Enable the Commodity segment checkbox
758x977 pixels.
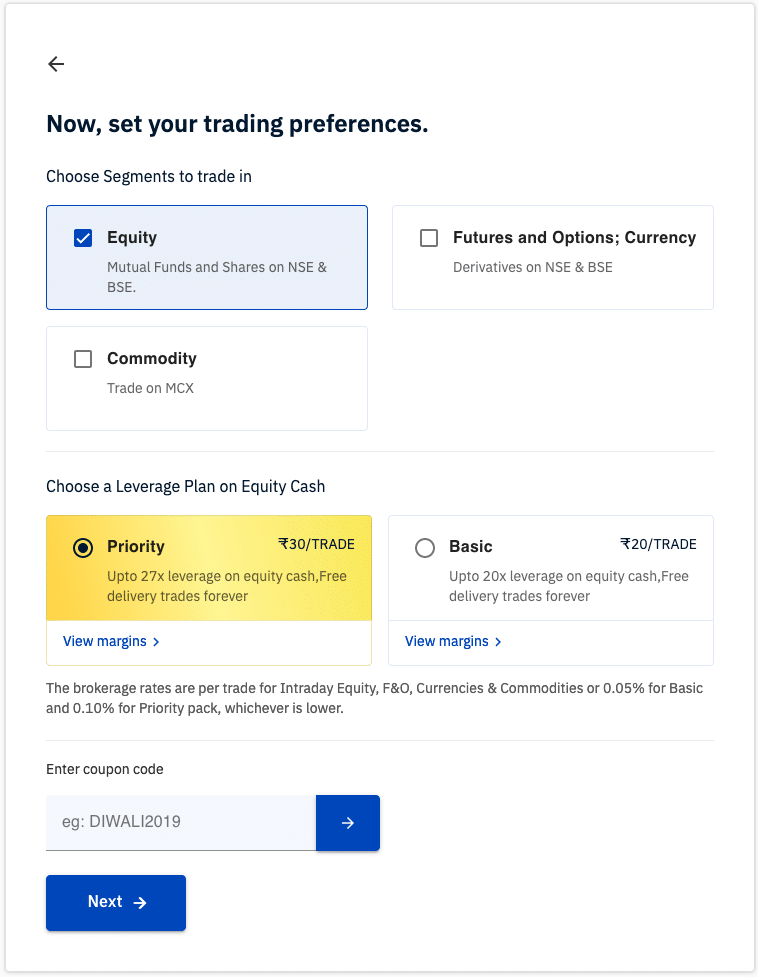point(83,359)
